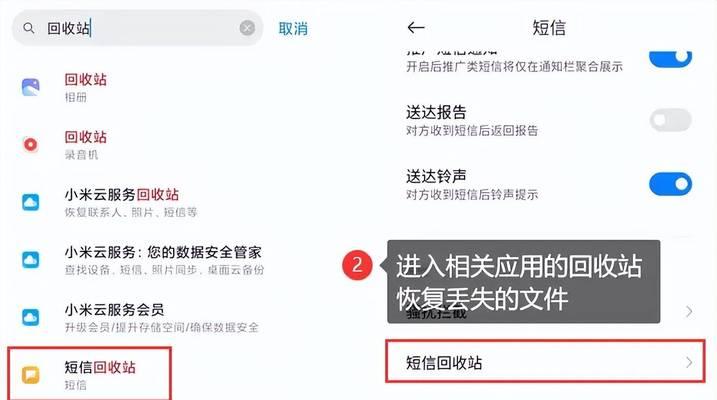Click the 小米云服务会员 cloud icon
Image resolution: width=717 pixels, height=400 pixels.
(31, 317)
